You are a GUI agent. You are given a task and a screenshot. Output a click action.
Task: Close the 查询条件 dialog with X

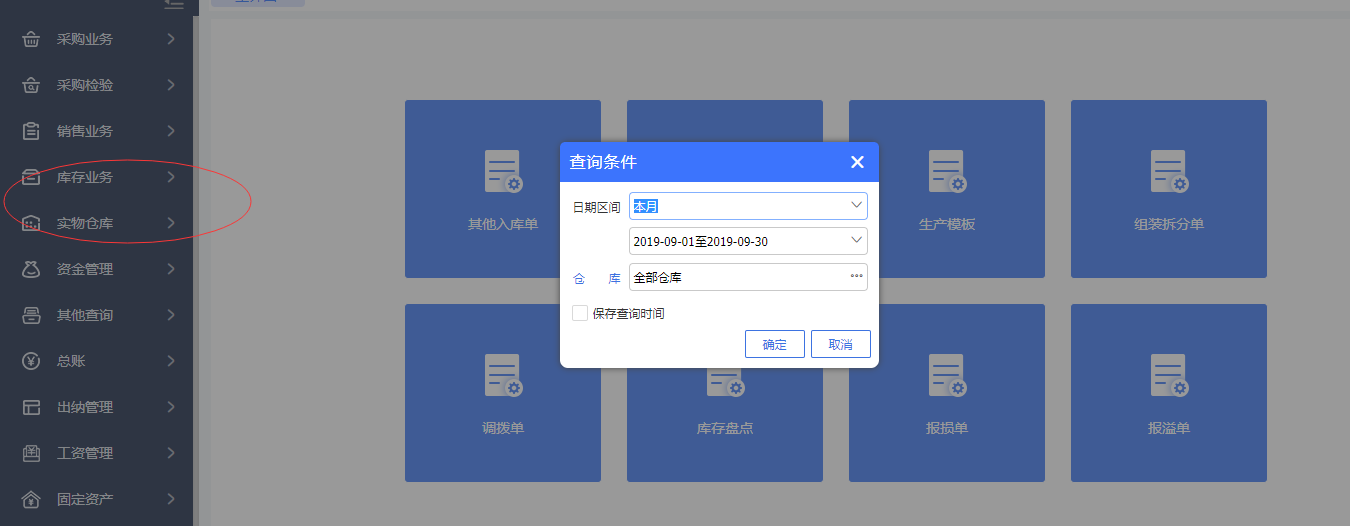click(x=857, y=162)
